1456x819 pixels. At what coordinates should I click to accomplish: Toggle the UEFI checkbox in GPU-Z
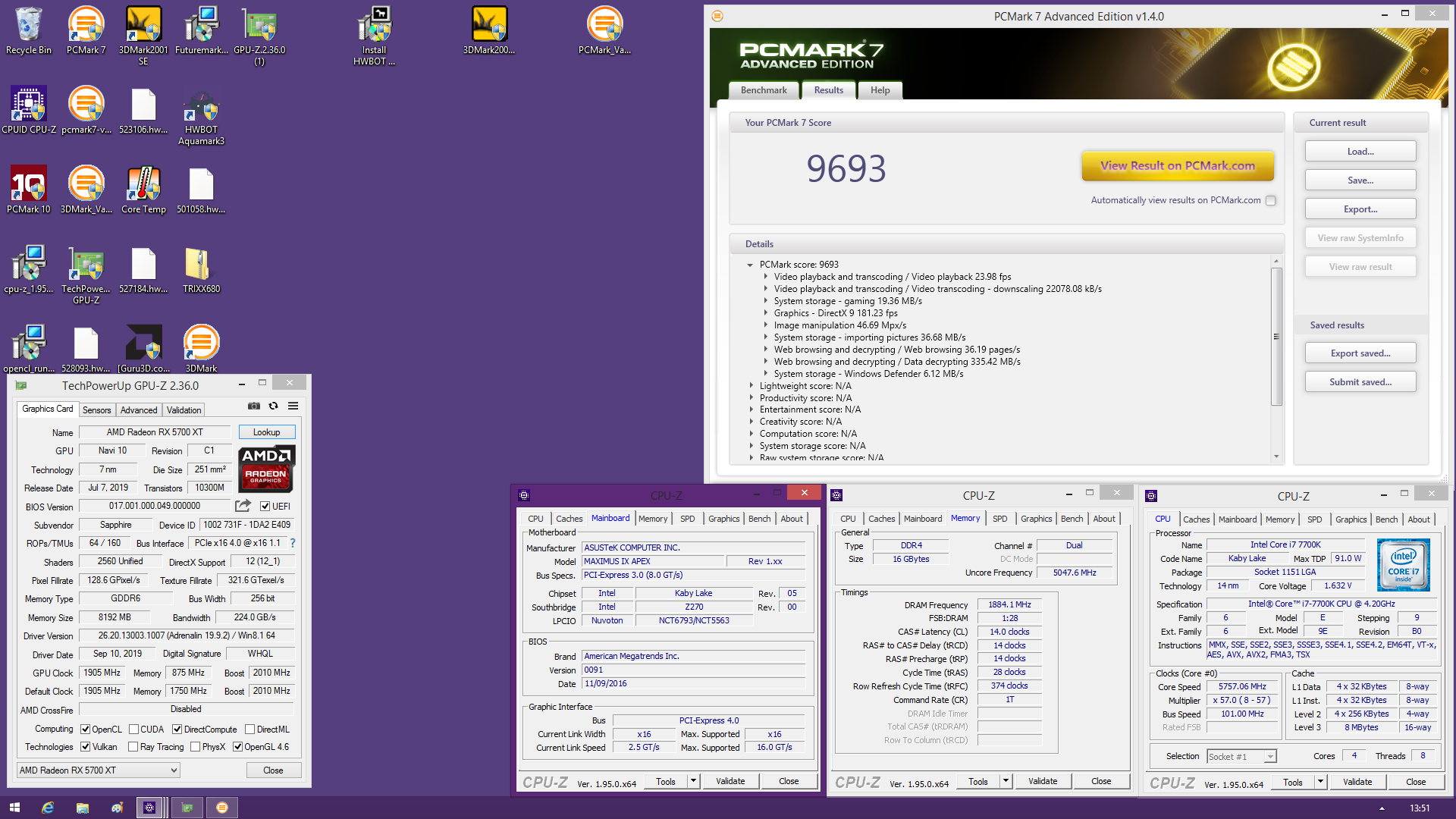(x=265, y=507)
